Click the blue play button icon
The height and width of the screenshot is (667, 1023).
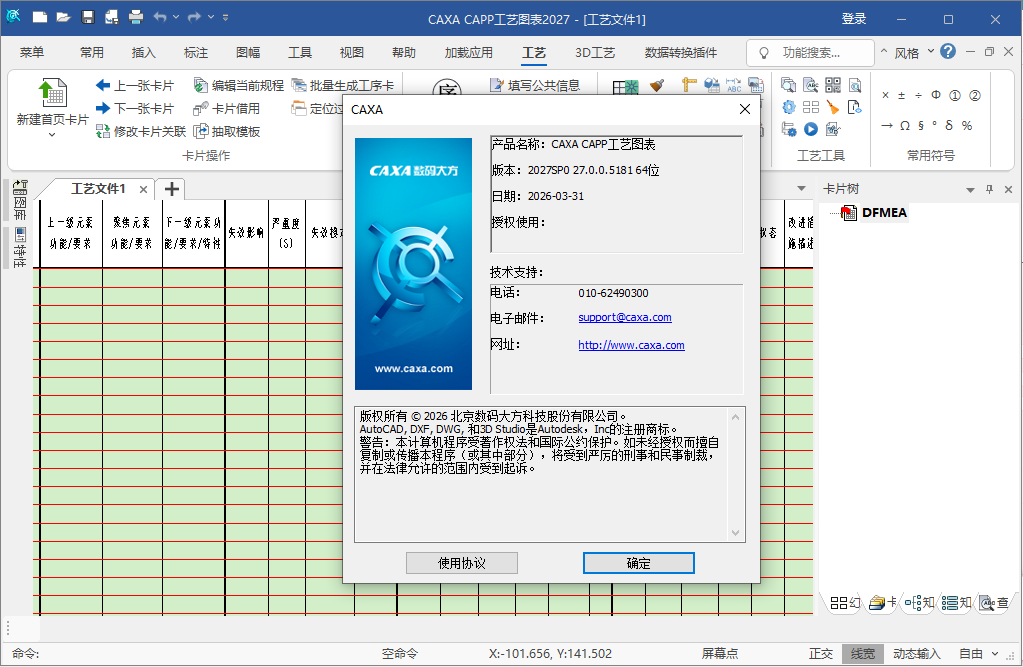[810, 129]
